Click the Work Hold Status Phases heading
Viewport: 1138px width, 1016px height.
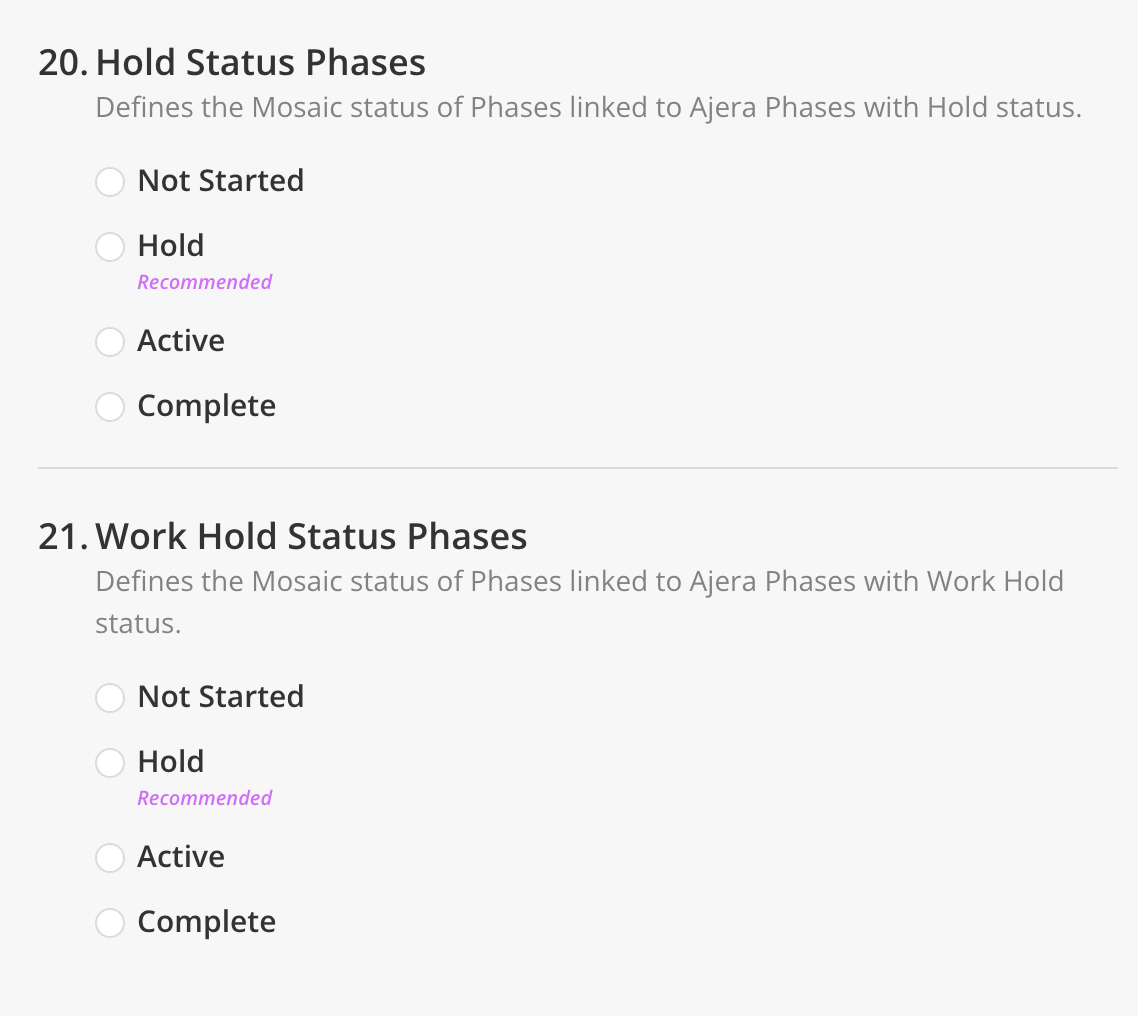[311, 536]
